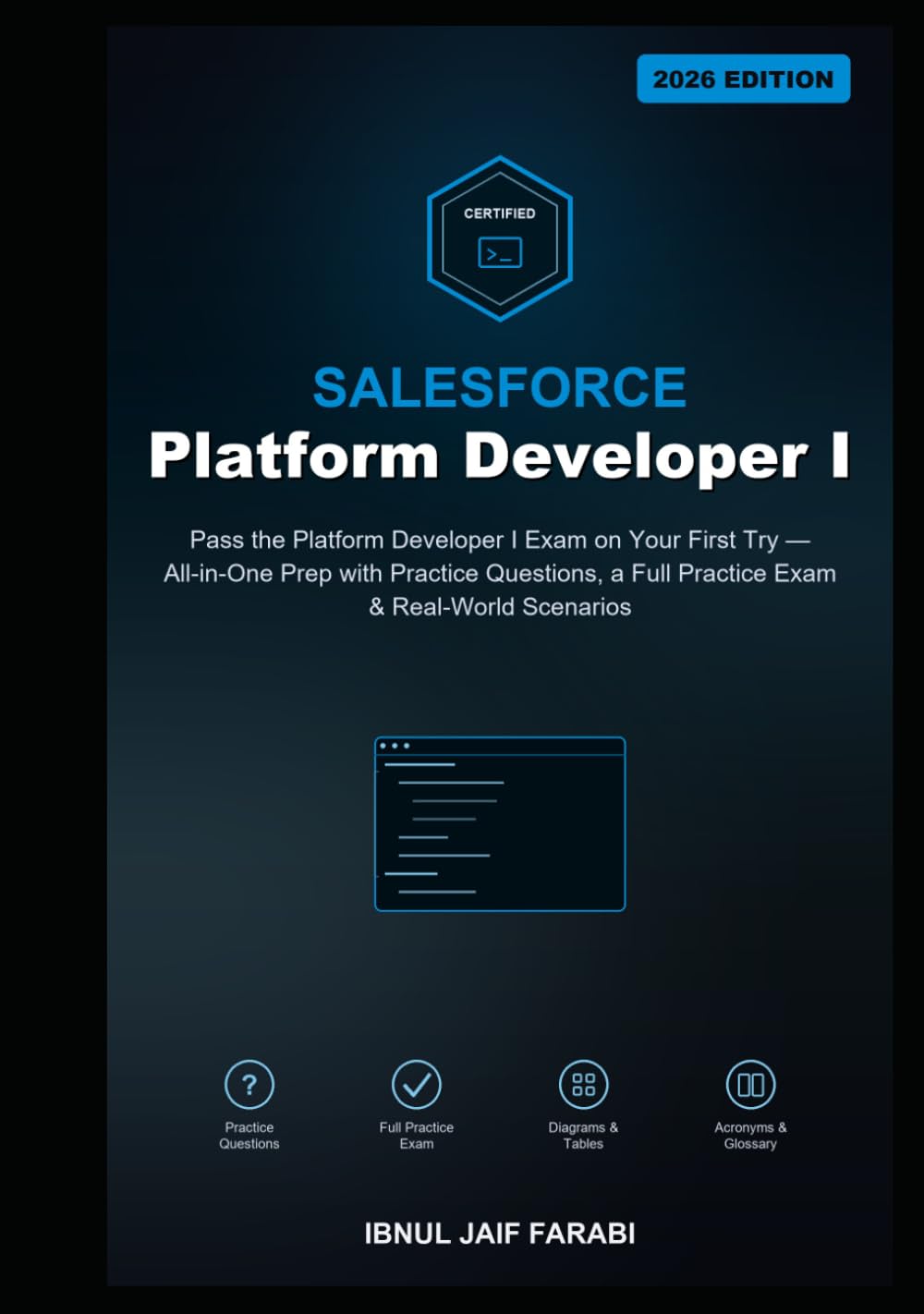Click the open book circle icon

(750, 1084)
